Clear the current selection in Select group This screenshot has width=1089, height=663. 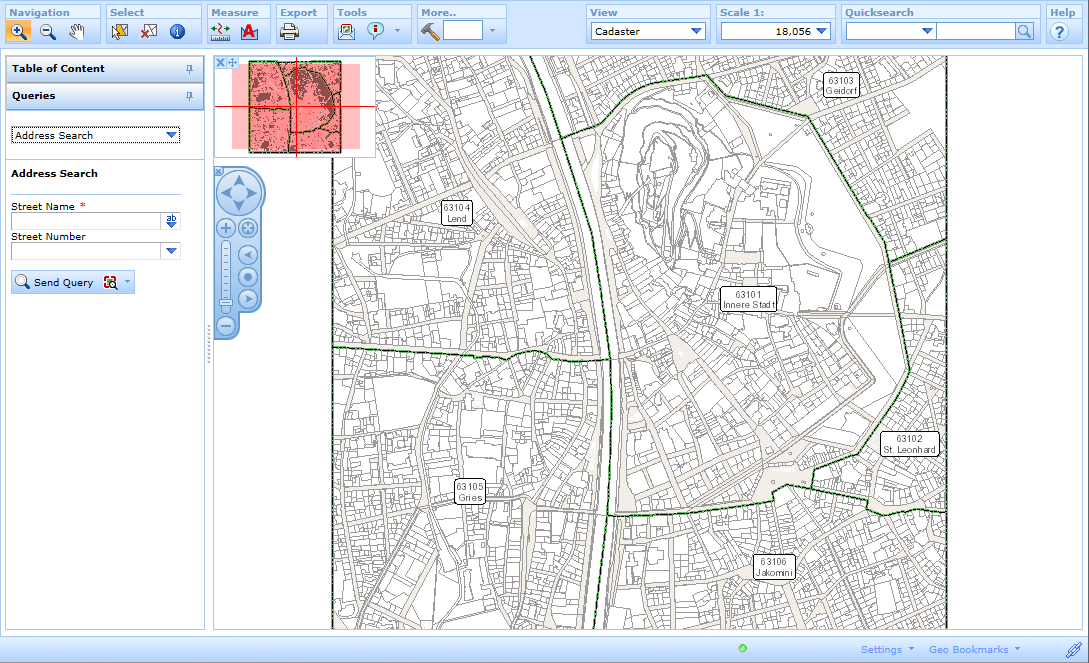click(147, 31)
